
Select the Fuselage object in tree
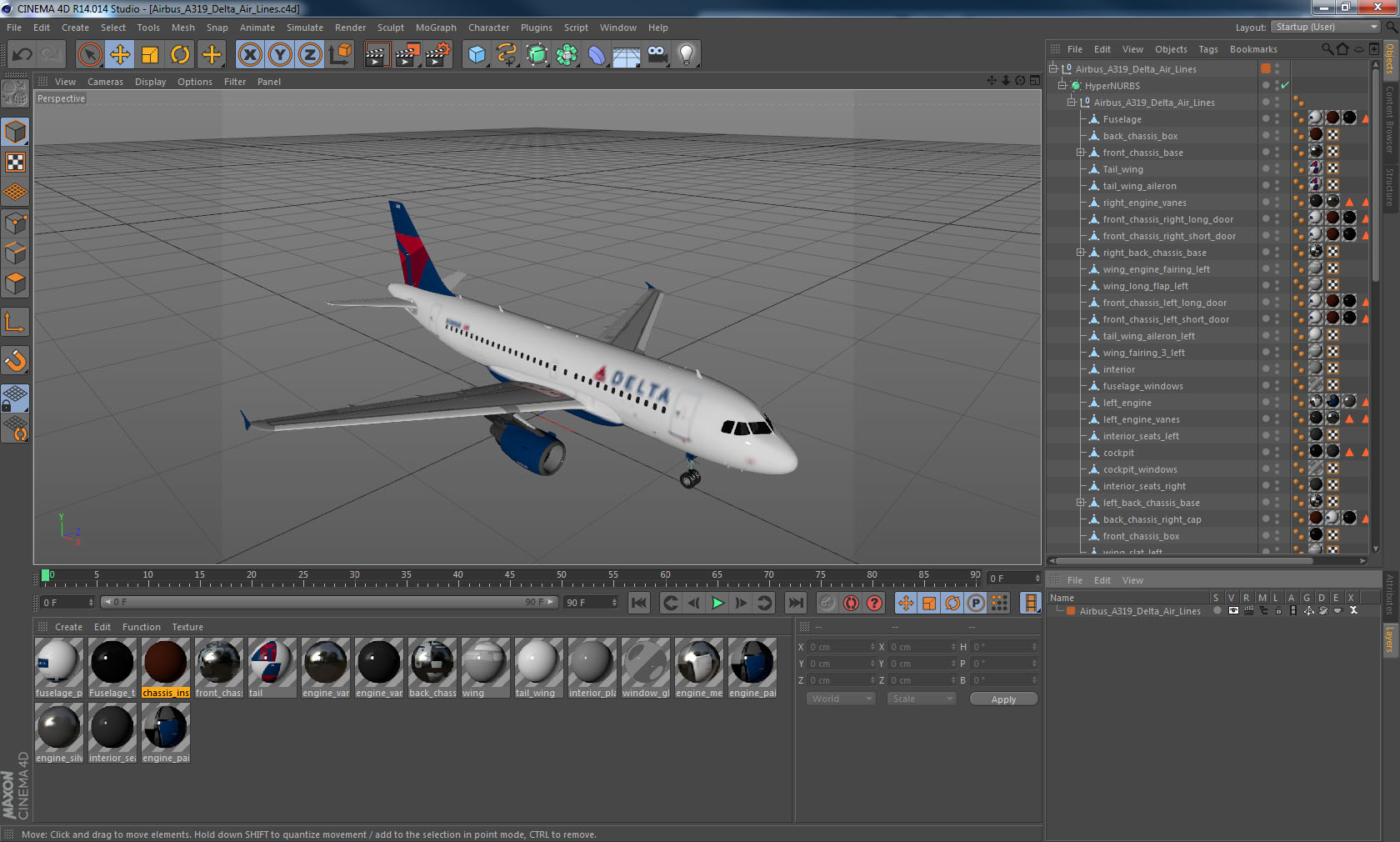[x=1122, y=119]
